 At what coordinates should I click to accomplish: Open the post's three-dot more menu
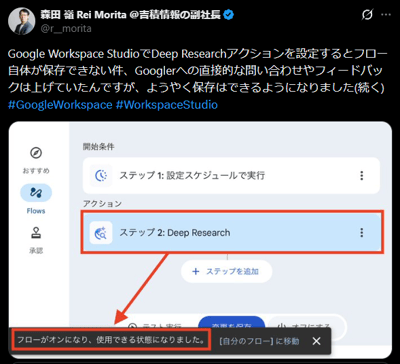coord(386,15)
